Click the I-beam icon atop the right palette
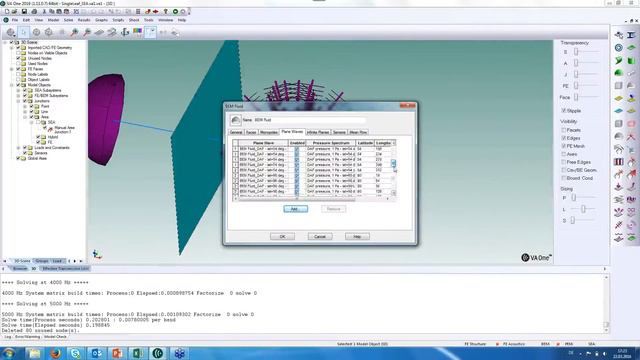Image resolution: width=640 pixels, height=360 pixels. point(631,36)
